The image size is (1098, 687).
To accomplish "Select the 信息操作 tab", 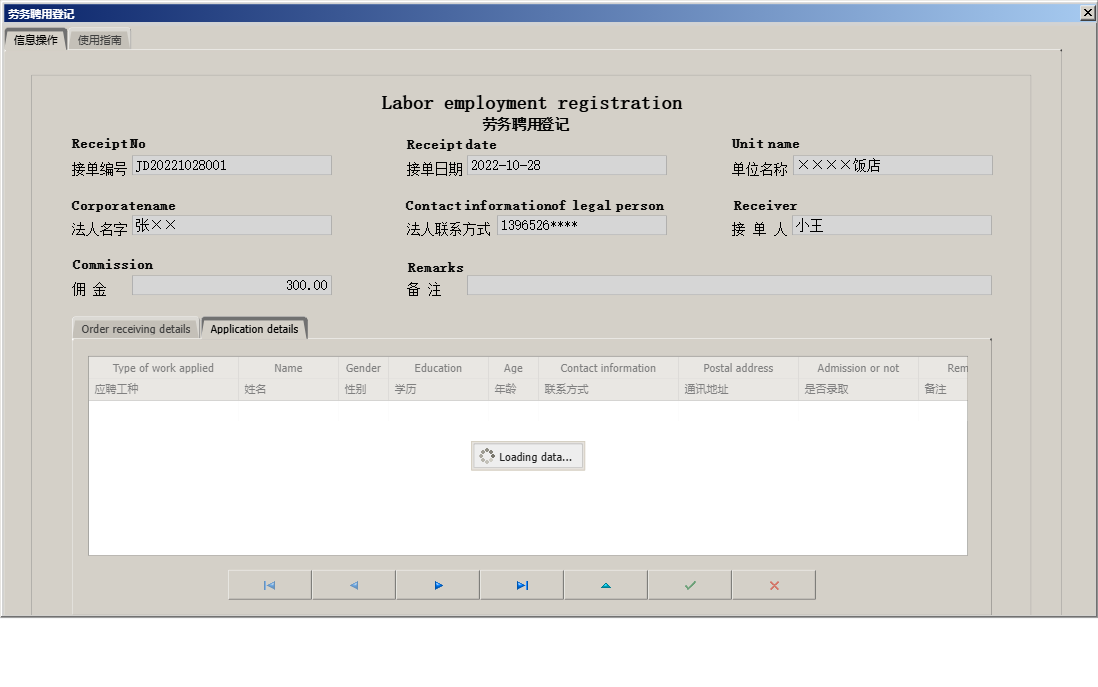I will 36,40.
